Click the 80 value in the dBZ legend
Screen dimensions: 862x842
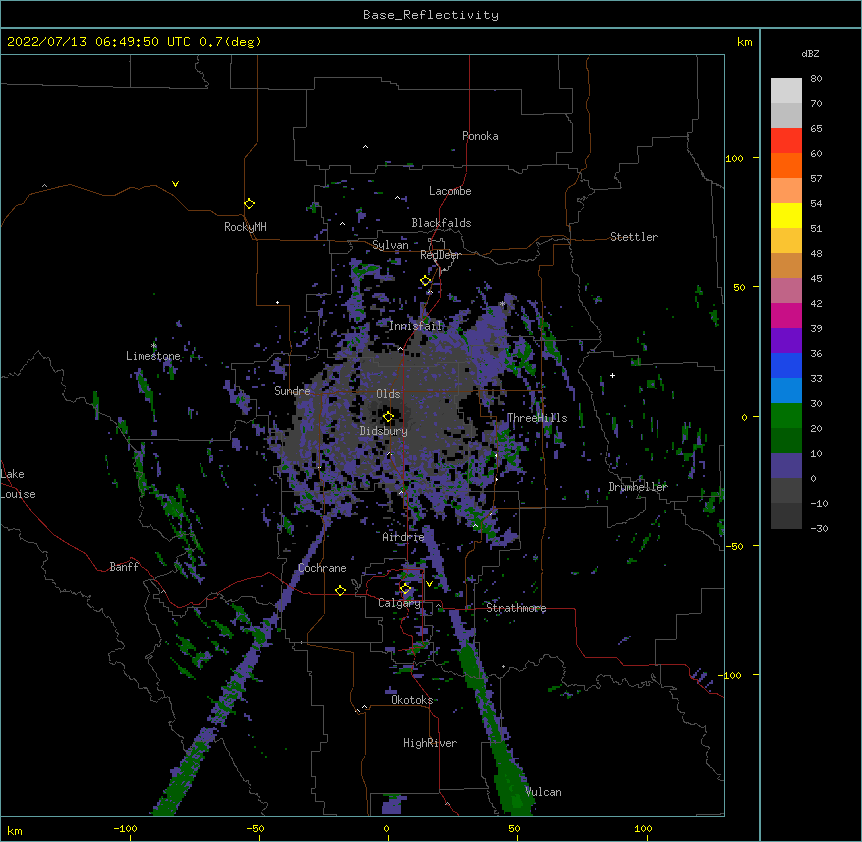coord(816,79)
